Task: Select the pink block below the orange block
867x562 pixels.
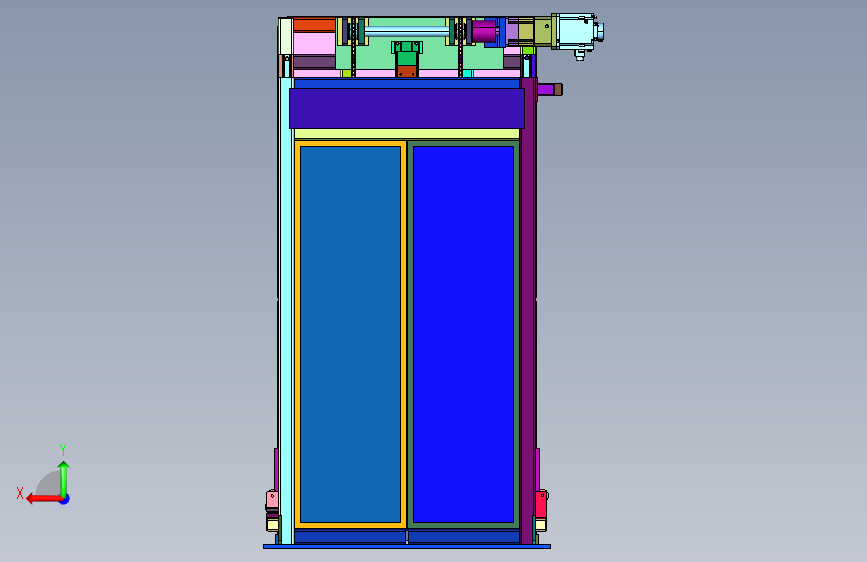Action: [x=314, y=43]
